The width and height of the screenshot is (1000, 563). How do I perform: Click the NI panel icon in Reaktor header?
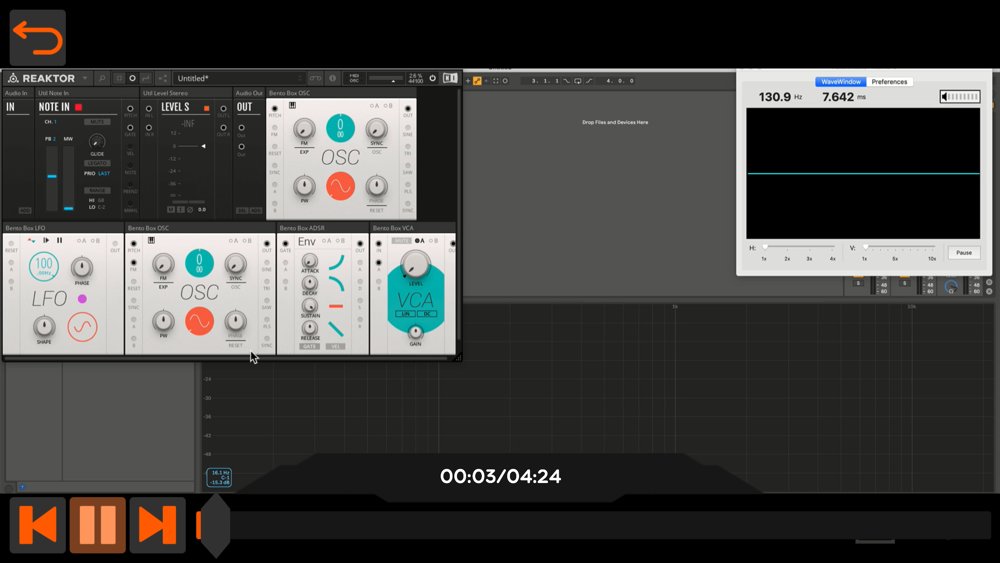click(450, 78)
